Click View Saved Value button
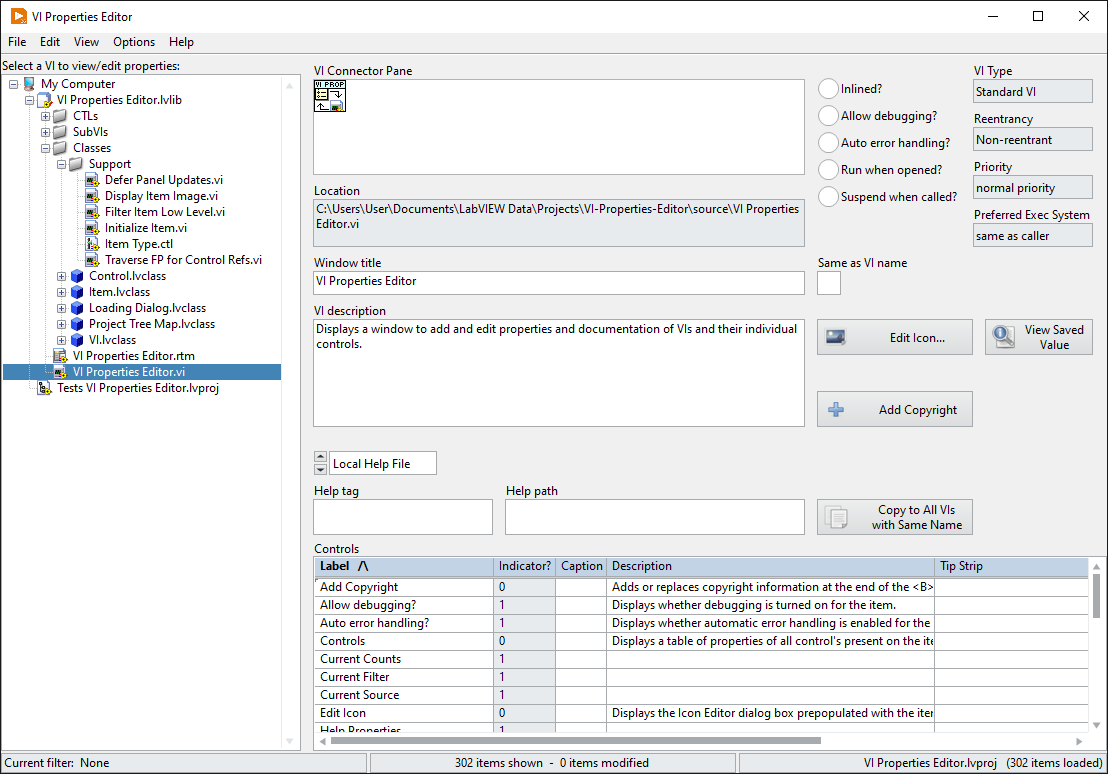This screenshot has width=1108, height=774. [x=1039, y=337]
